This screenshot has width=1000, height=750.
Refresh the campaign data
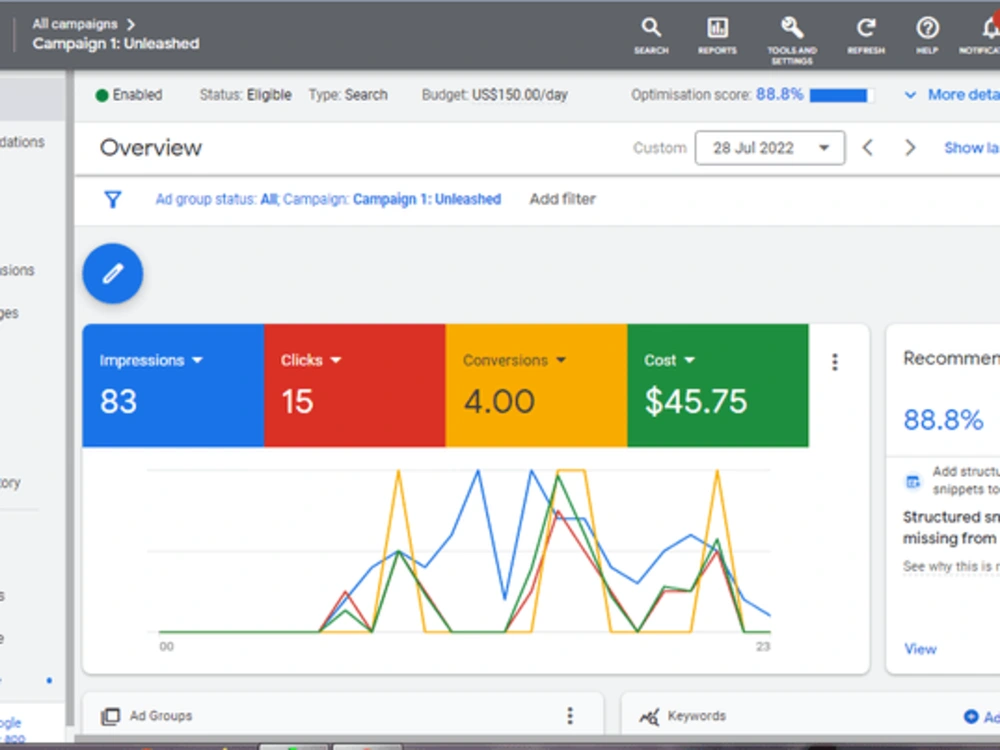point(865,35)
